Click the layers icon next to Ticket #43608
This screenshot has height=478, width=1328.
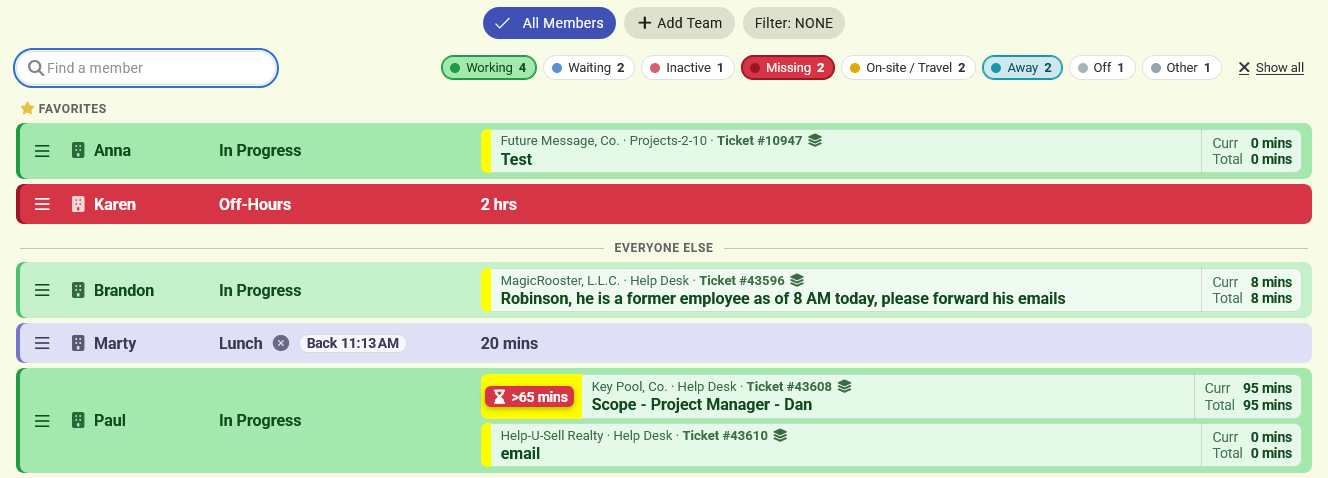[x=845, y=386]
